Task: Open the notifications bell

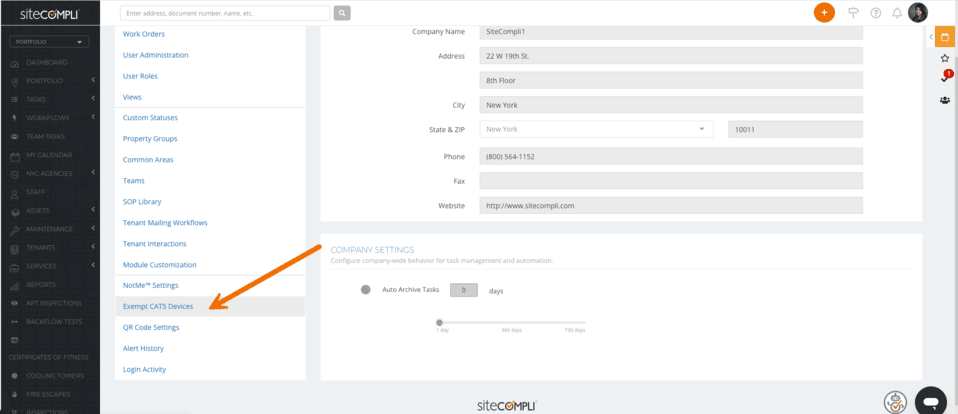Action: (x=897, y=13)
